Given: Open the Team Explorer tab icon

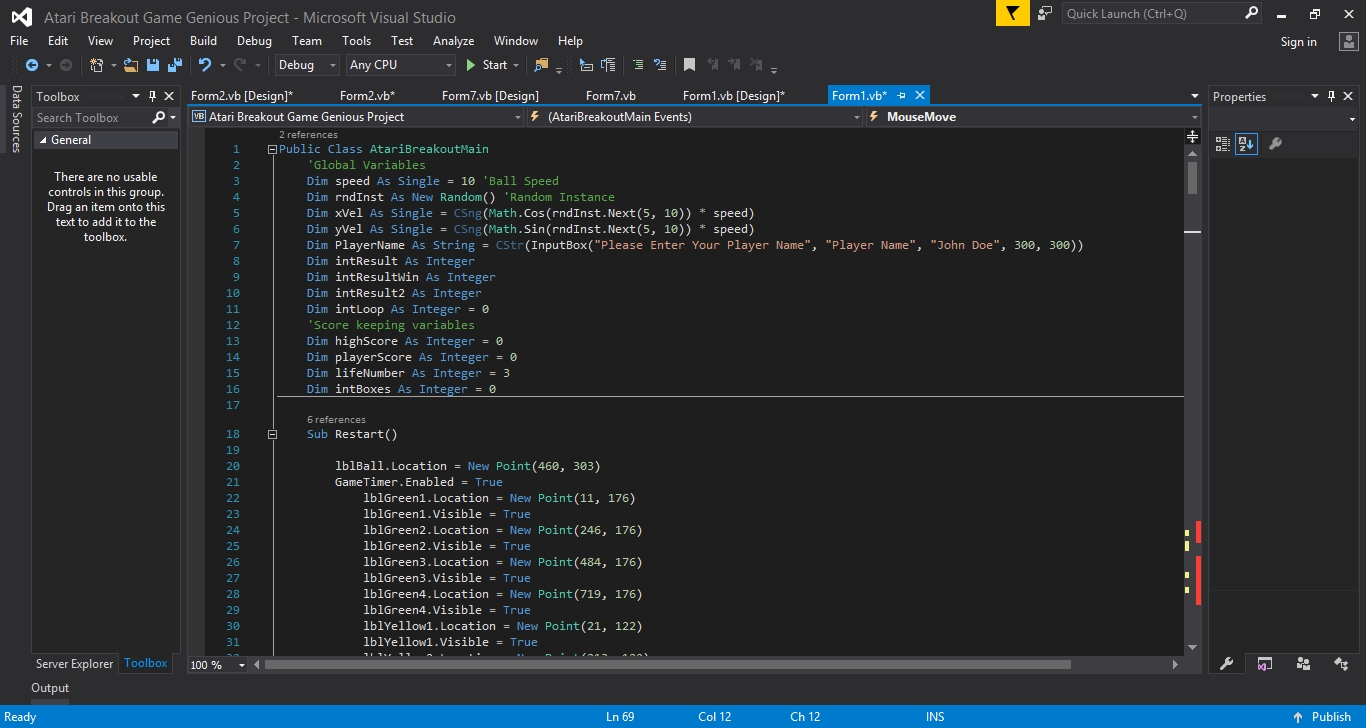Looking at the screenshot, I should [1303, 664].
